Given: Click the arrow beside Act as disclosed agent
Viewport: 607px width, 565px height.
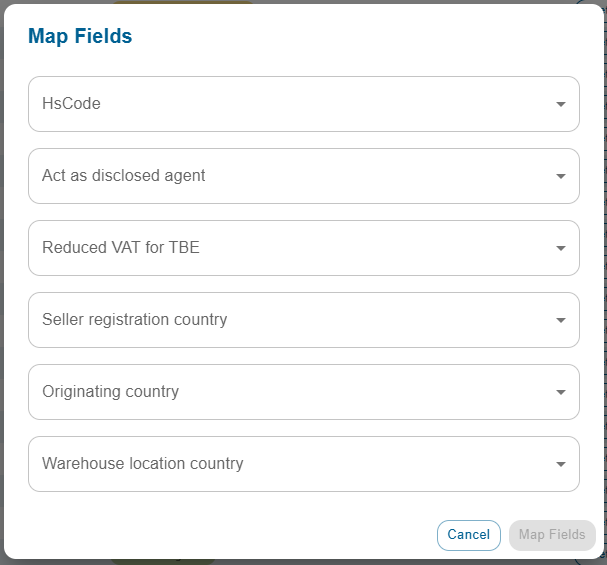Looking at the screenshot, I should coord(560,176).
